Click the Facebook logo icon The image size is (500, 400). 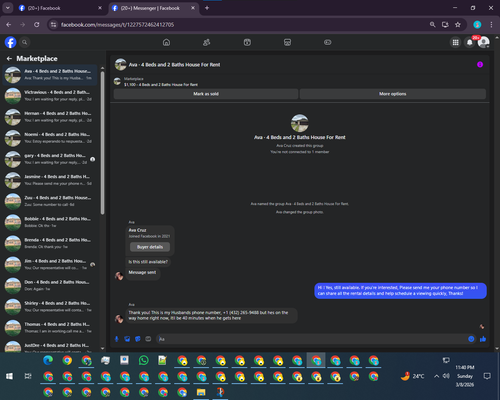[x=10, y=42]
